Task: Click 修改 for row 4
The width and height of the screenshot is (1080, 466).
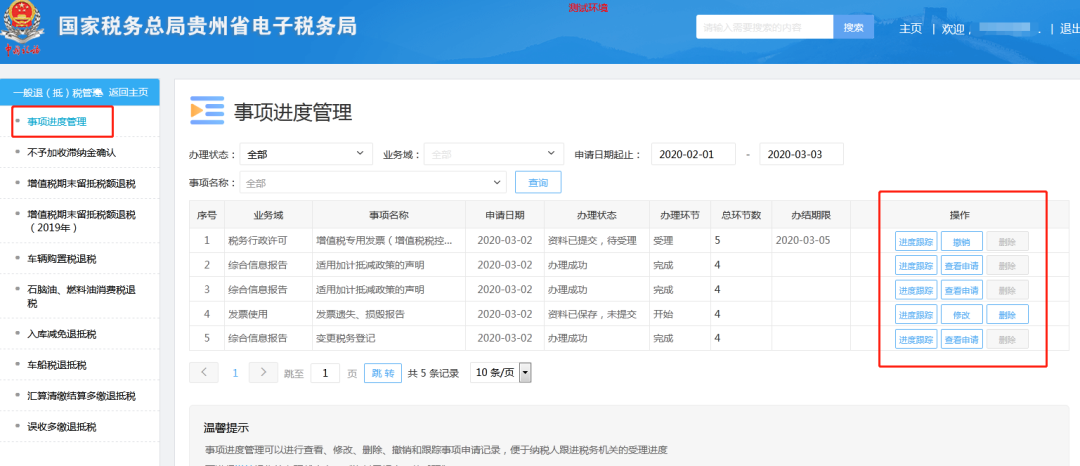Action: pos(962,315)
